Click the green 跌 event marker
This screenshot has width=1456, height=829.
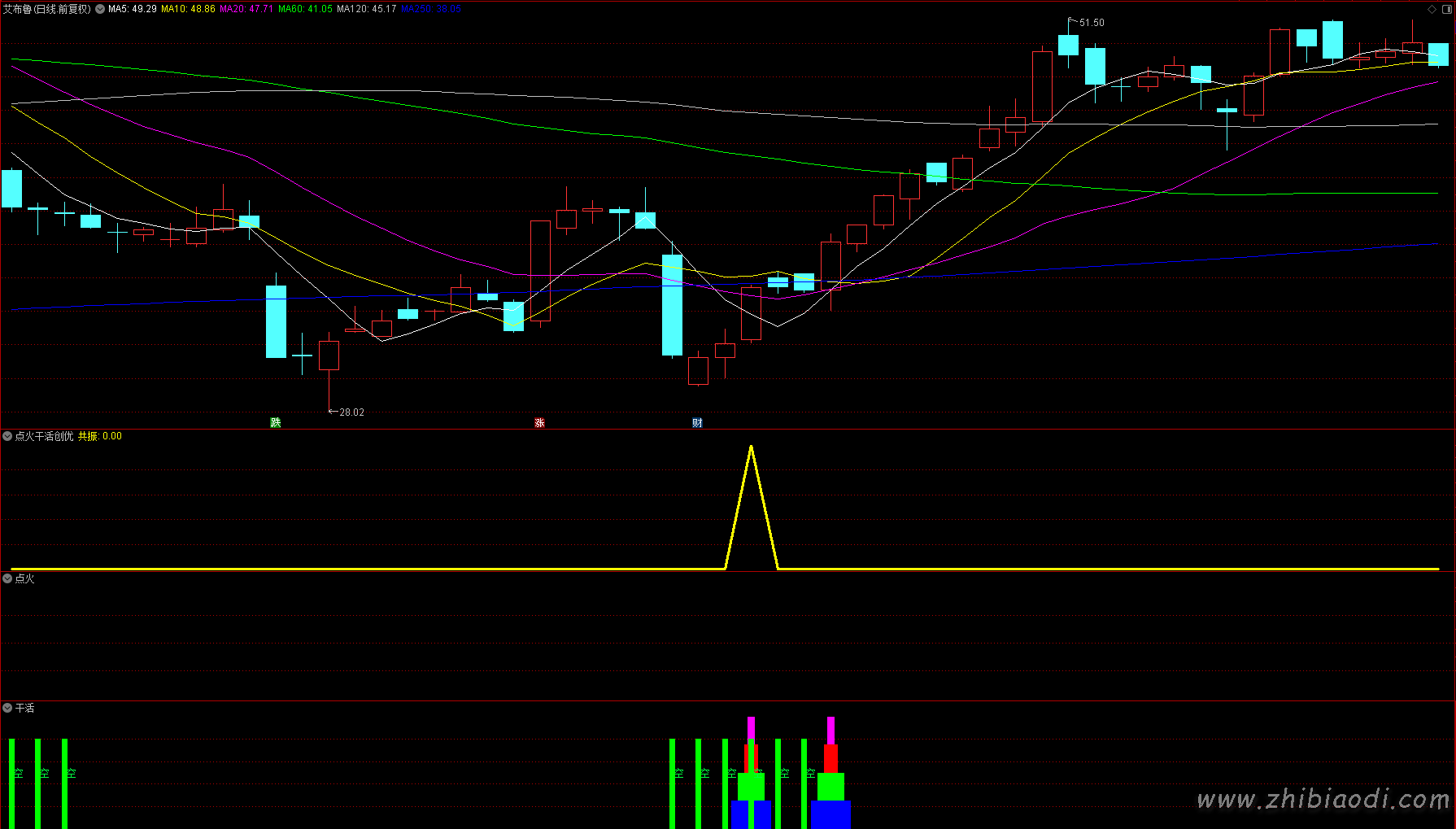[x=276, y=422]
